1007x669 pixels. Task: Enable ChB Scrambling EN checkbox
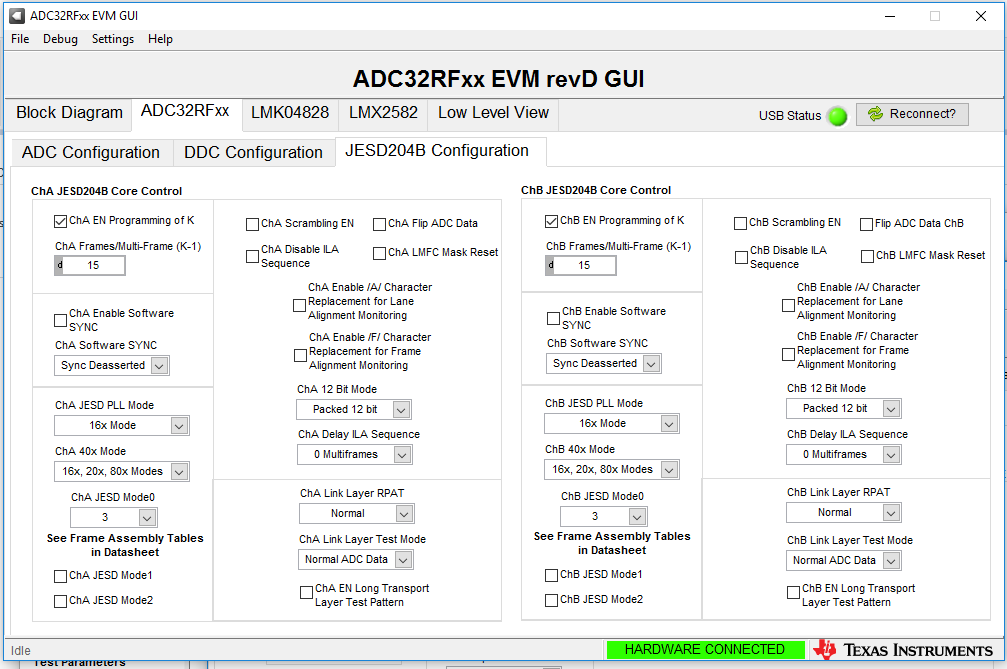click(x=740, y=223)
